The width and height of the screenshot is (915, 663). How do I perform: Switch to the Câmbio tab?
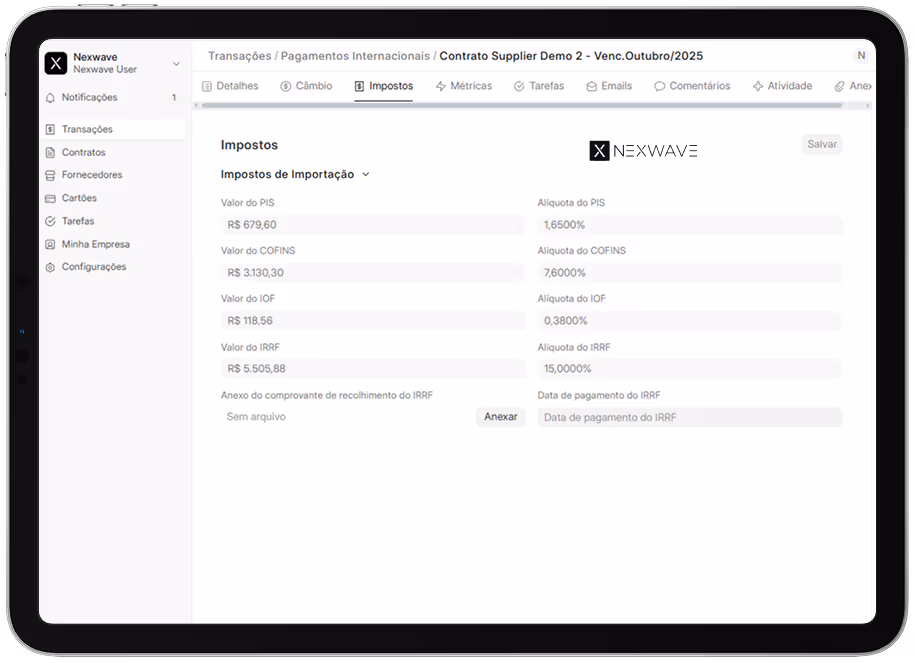click(306, 86)
